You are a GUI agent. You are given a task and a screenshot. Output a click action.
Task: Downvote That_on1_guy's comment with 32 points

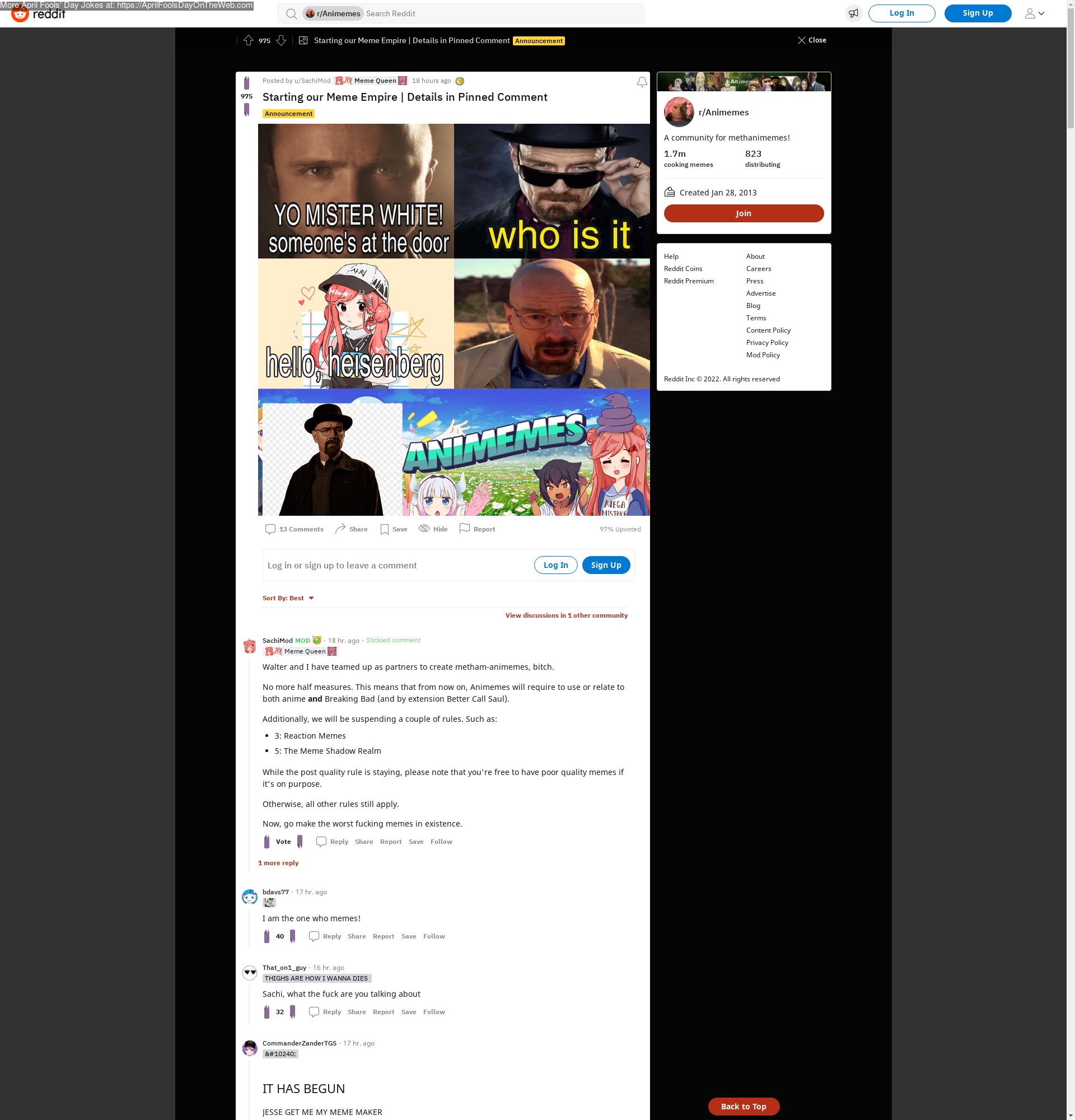292,1012
